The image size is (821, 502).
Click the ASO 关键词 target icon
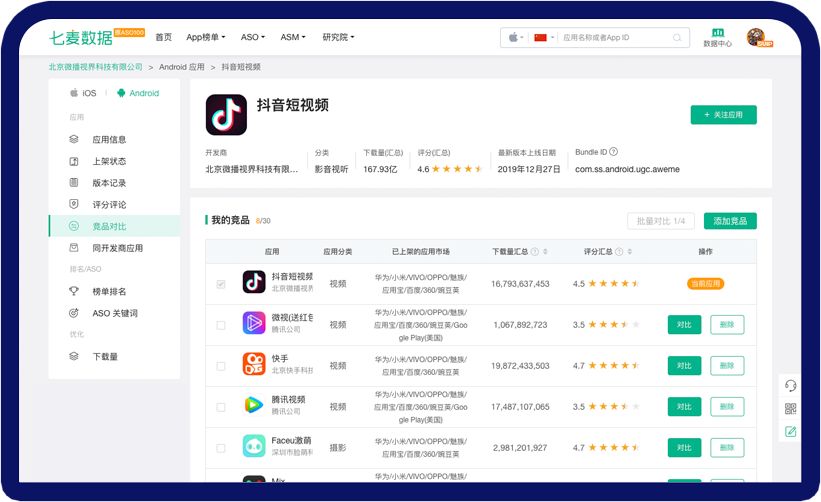(x=74, y=313)
